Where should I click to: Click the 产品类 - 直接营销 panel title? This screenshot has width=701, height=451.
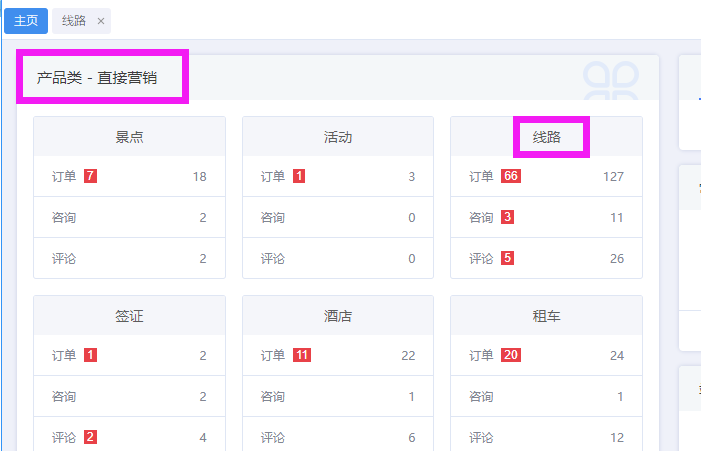pos(97,77)
